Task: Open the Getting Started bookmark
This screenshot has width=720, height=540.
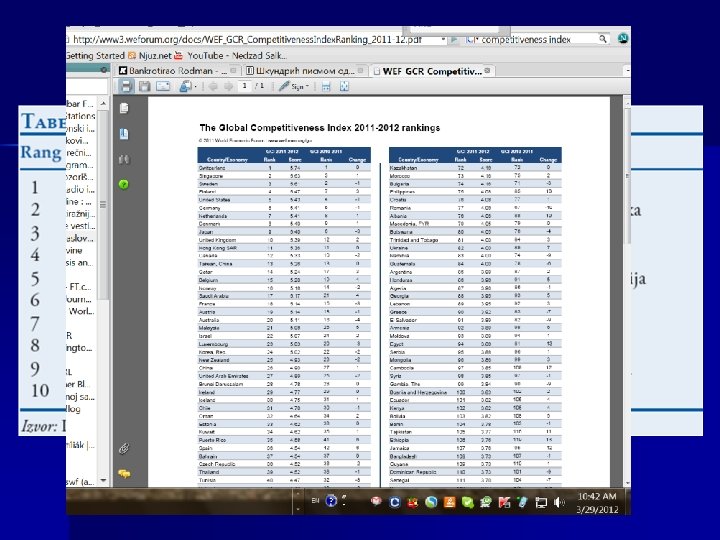Action: (x=96, y=56)
